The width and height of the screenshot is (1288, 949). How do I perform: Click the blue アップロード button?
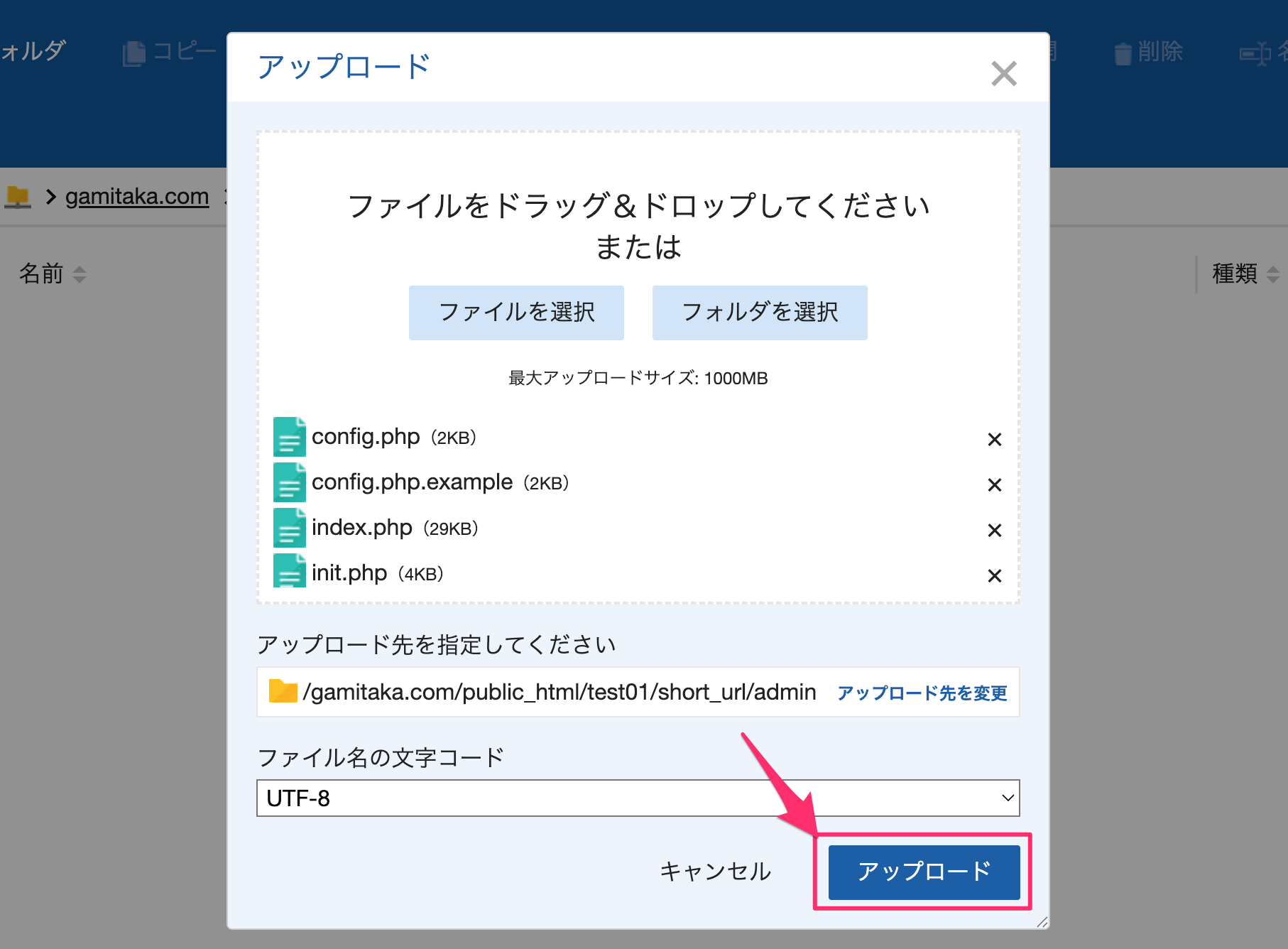pyautogui.click(x=923, y=872)
